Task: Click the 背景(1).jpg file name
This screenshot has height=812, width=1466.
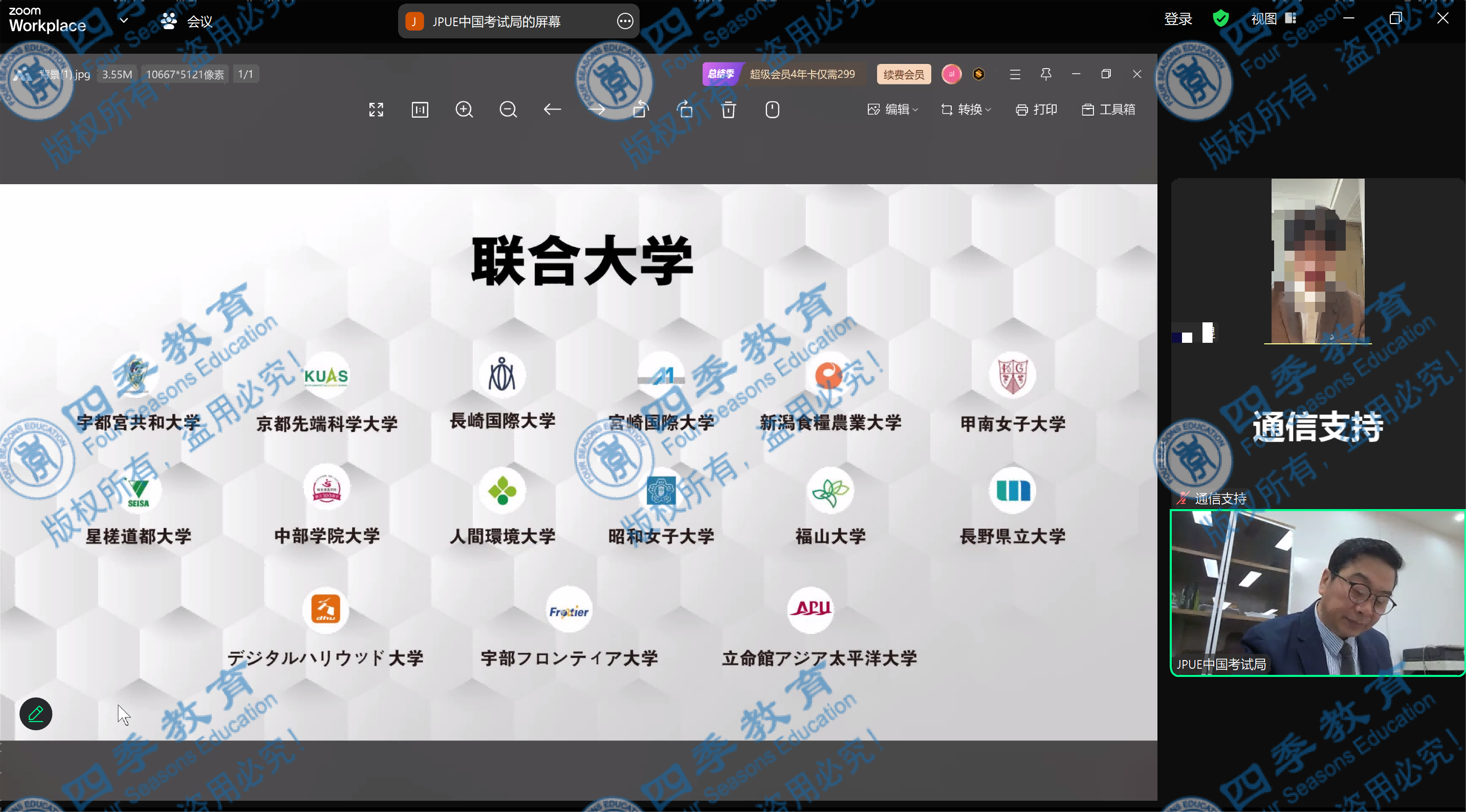Action: (x=64, y=75)
